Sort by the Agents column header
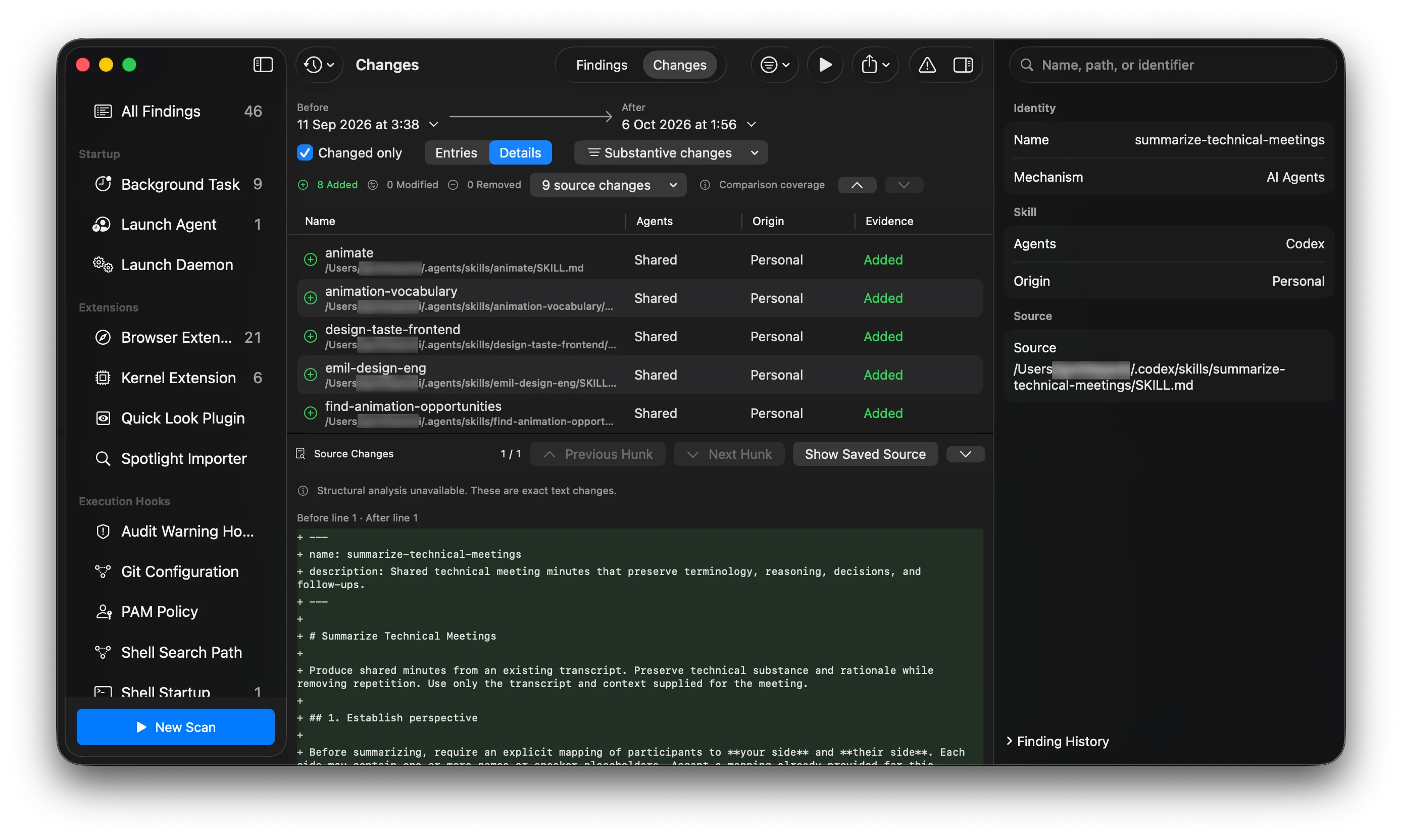The height and width of the screenshot is (840, 1402). pyautogui.click(x=654, y=221)
